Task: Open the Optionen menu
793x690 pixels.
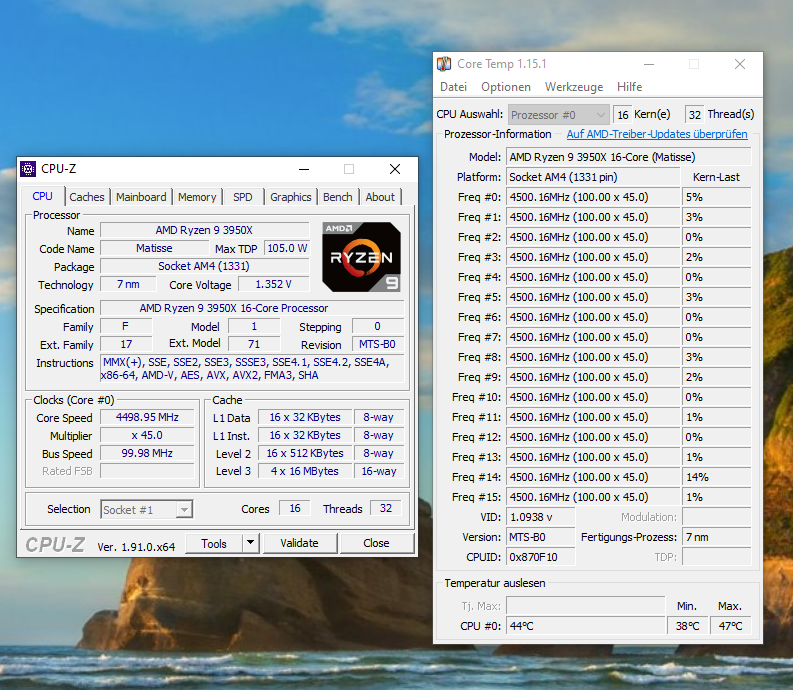Action: (506, 87)
